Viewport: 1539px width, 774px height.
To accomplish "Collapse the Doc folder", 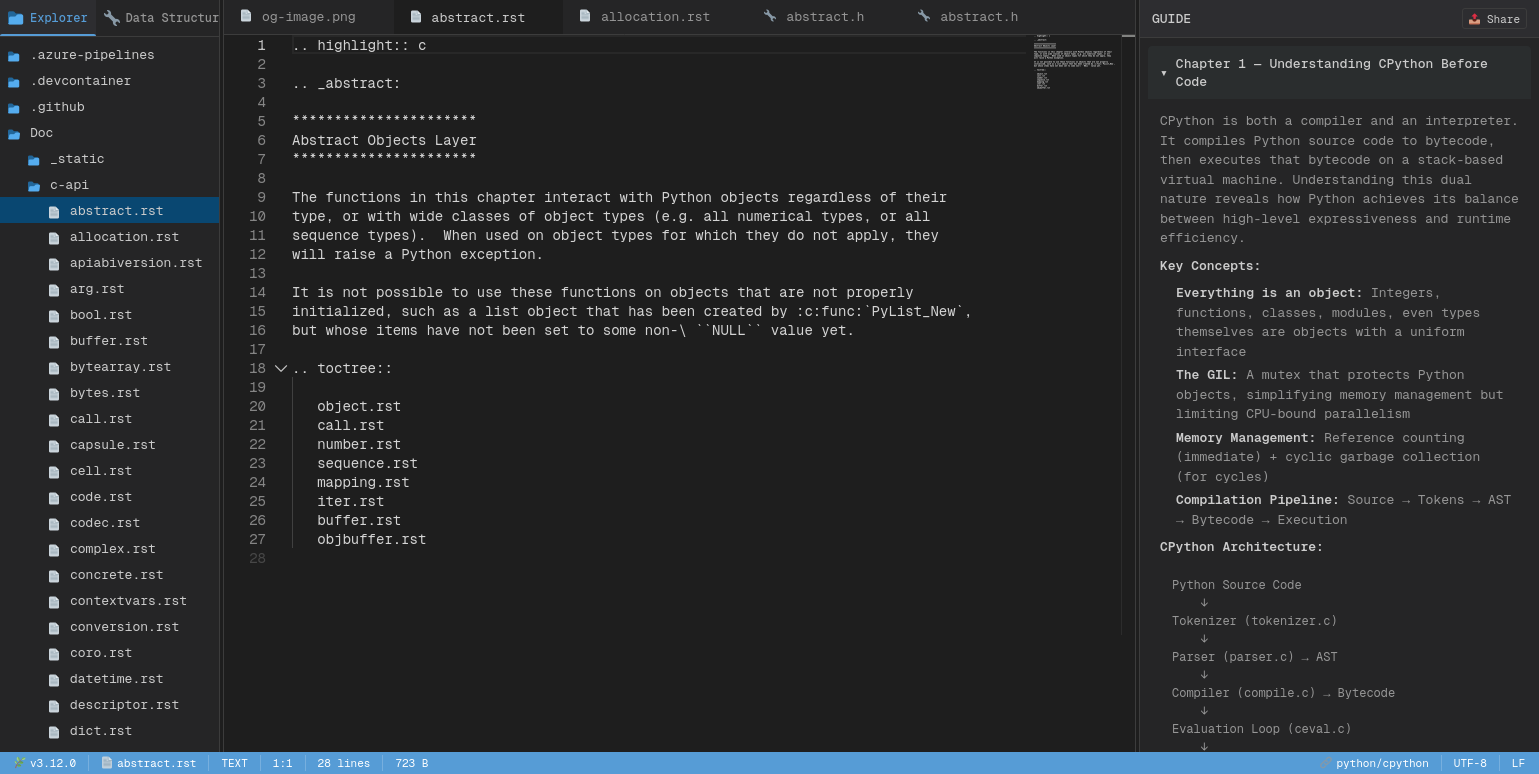I will pos(14,134).
